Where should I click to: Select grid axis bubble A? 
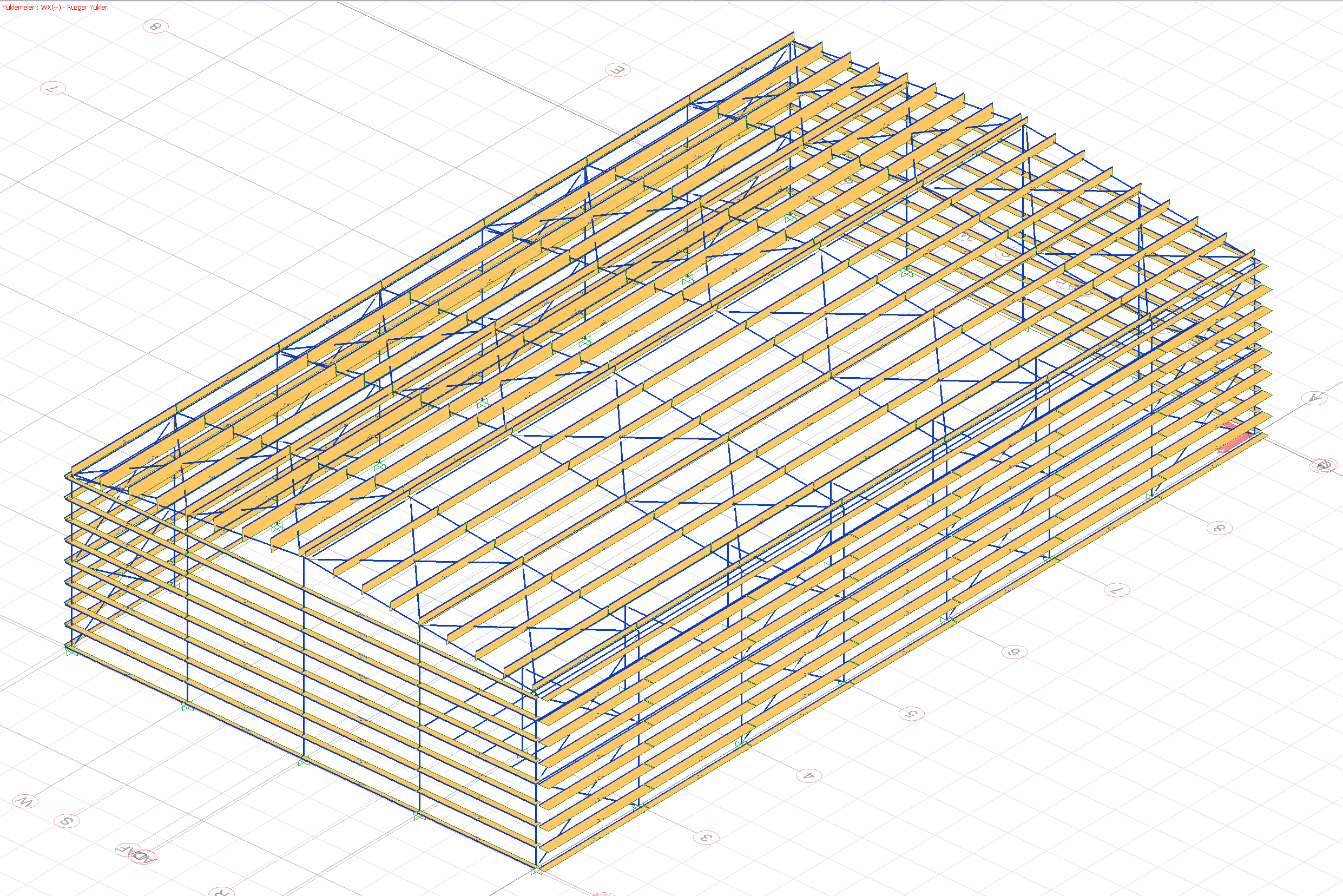click(x=1314, y=398)
